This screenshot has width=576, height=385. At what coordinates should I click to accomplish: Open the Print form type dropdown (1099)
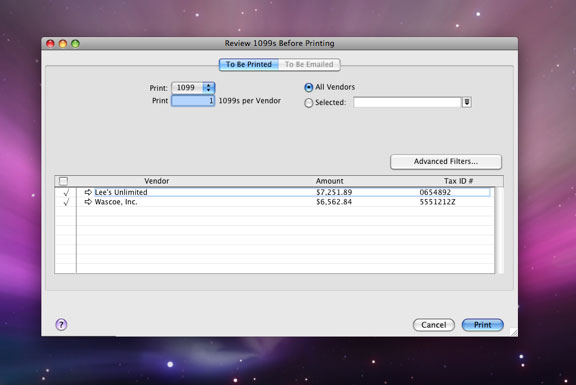point(193,88)
